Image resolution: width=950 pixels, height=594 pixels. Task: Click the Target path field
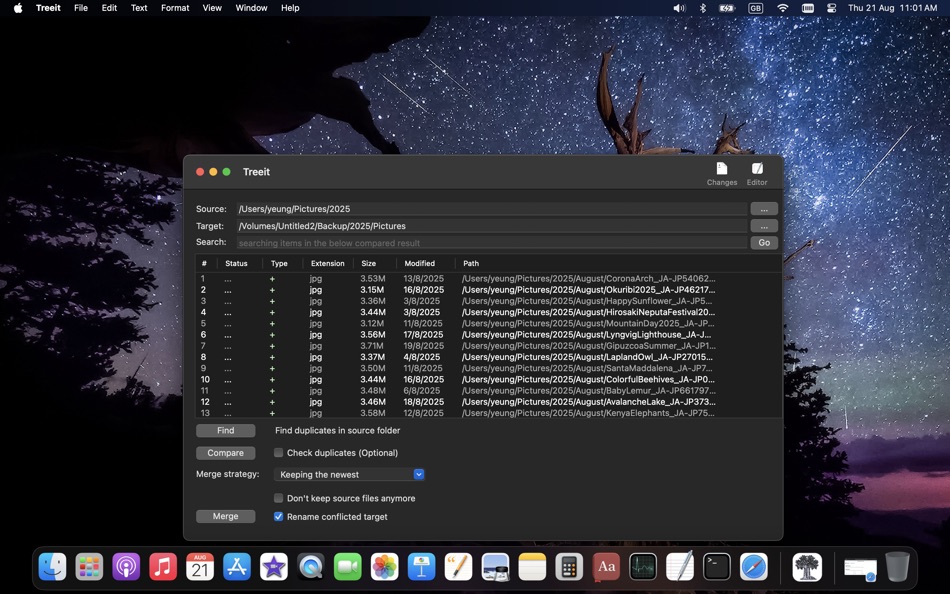492,225
